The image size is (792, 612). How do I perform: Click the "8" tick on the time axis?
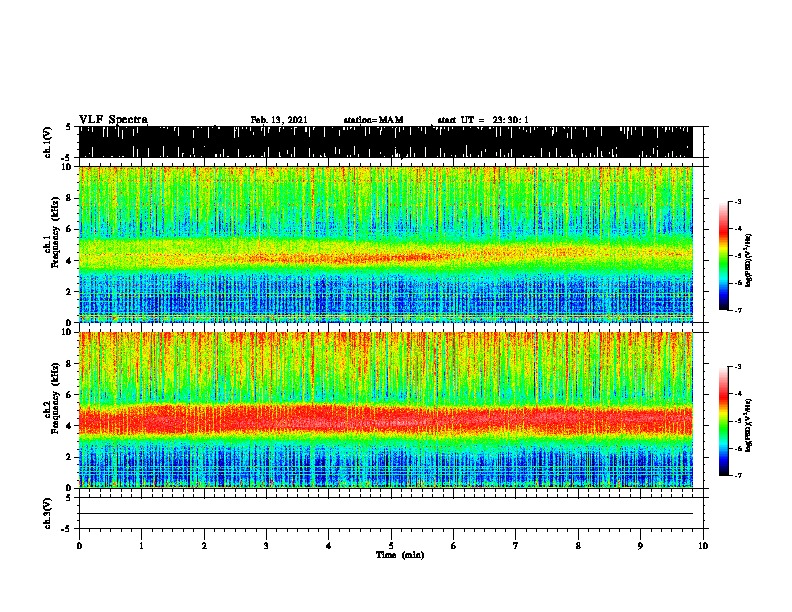pyautogui.click(x=578, y=546)
